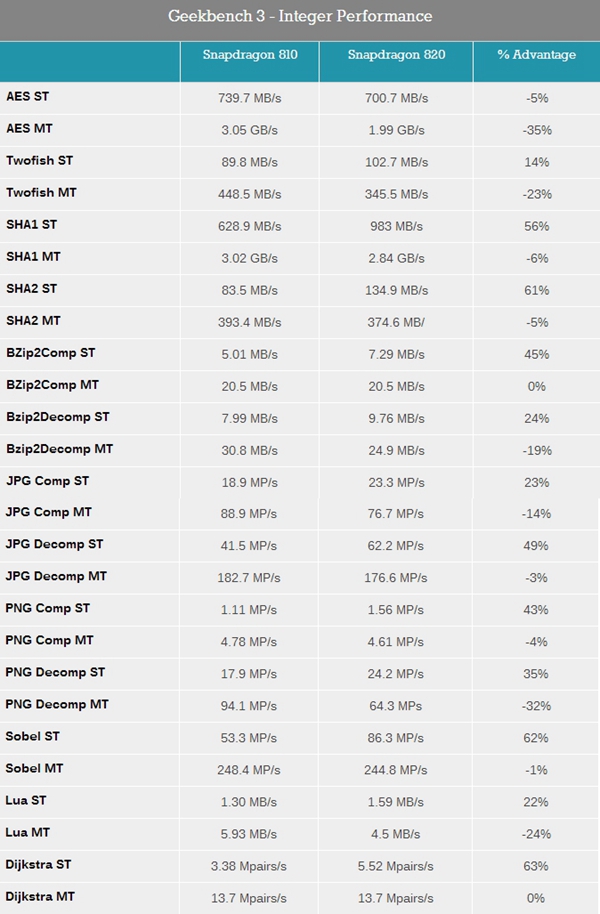Select the Snapdragon 810 column header
This screenshot has height=914, width=600.
coord(249,55)
